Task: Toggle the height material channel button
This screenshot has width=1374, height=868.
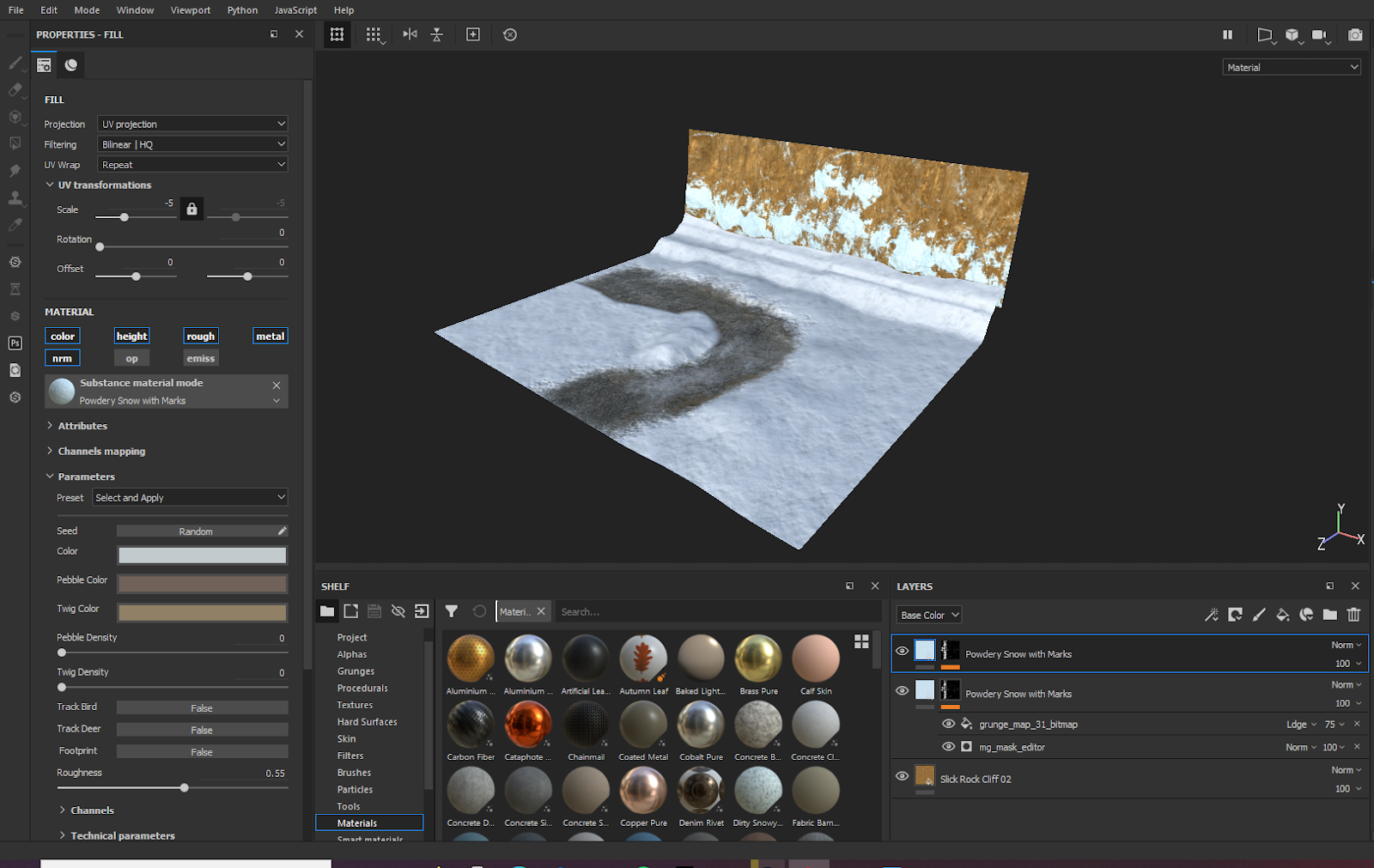Action: tap(131, 337)
